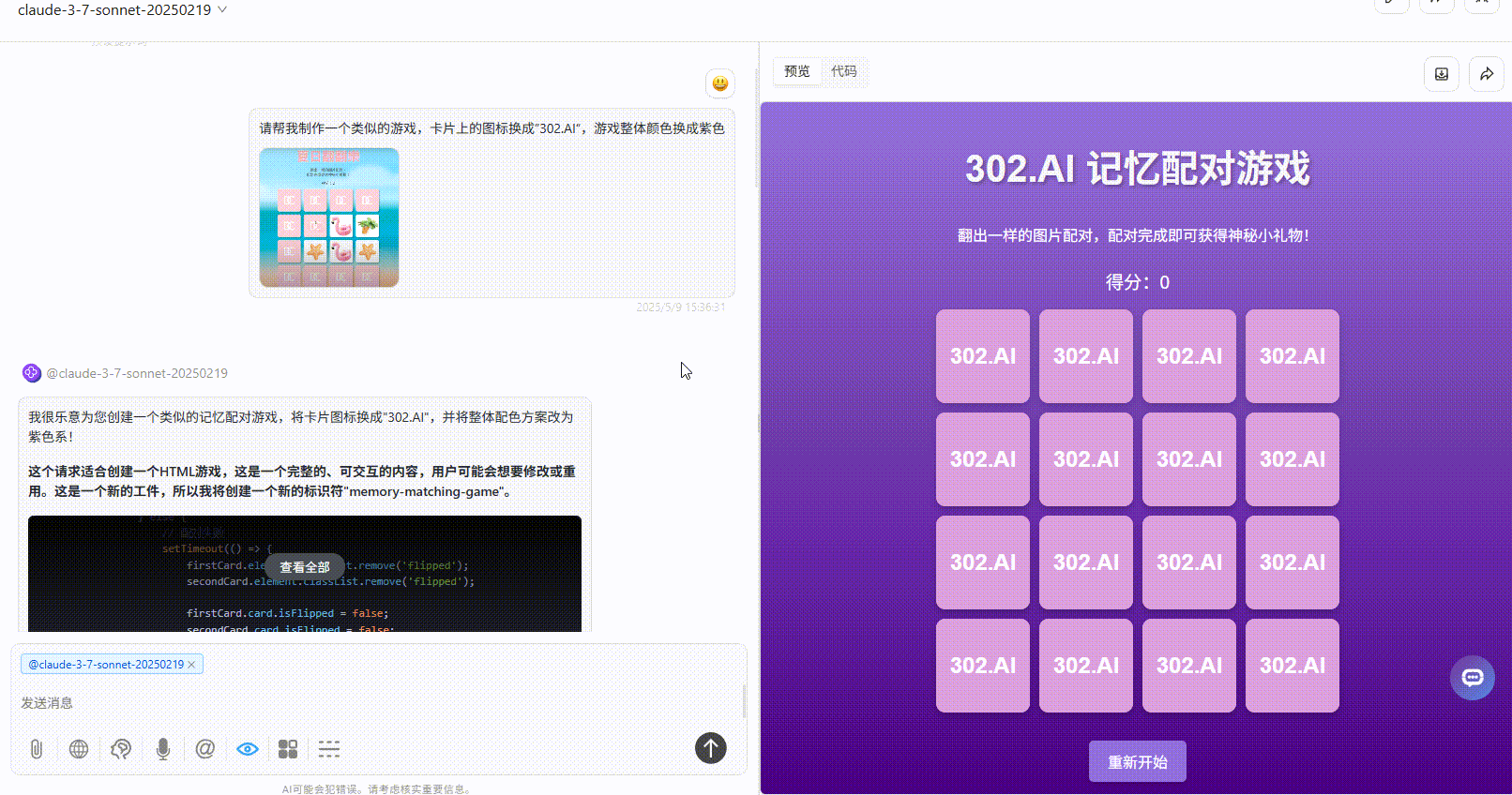The width and height of the screenshot is (1512, 795).
Task: Open the four-square apps grid icon
Action: click(288, 749)
